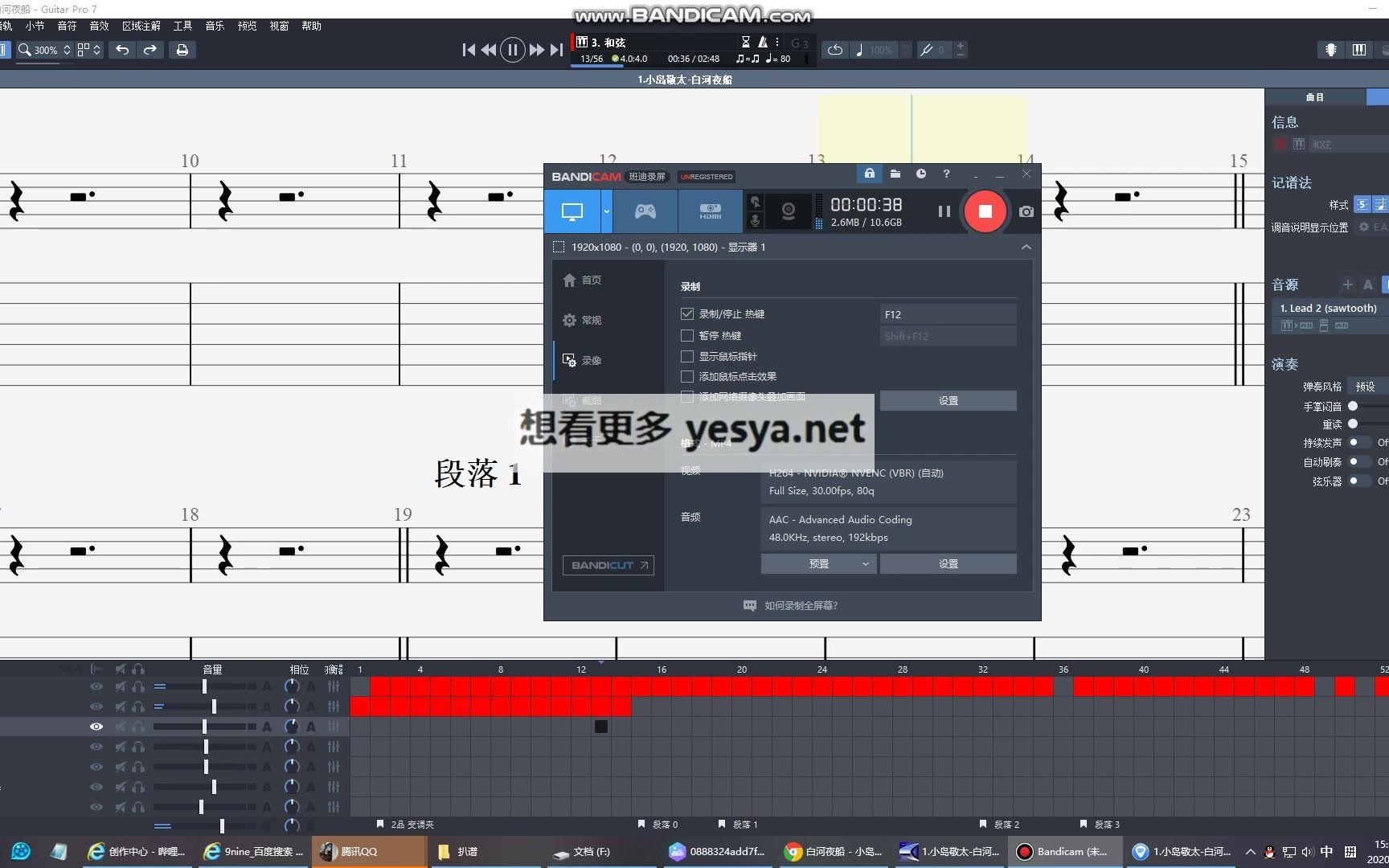Take a screenshot with Bandicam camera icon
The width and height of the screenshot is (1389, 868).
click(x=1026, y=211)
